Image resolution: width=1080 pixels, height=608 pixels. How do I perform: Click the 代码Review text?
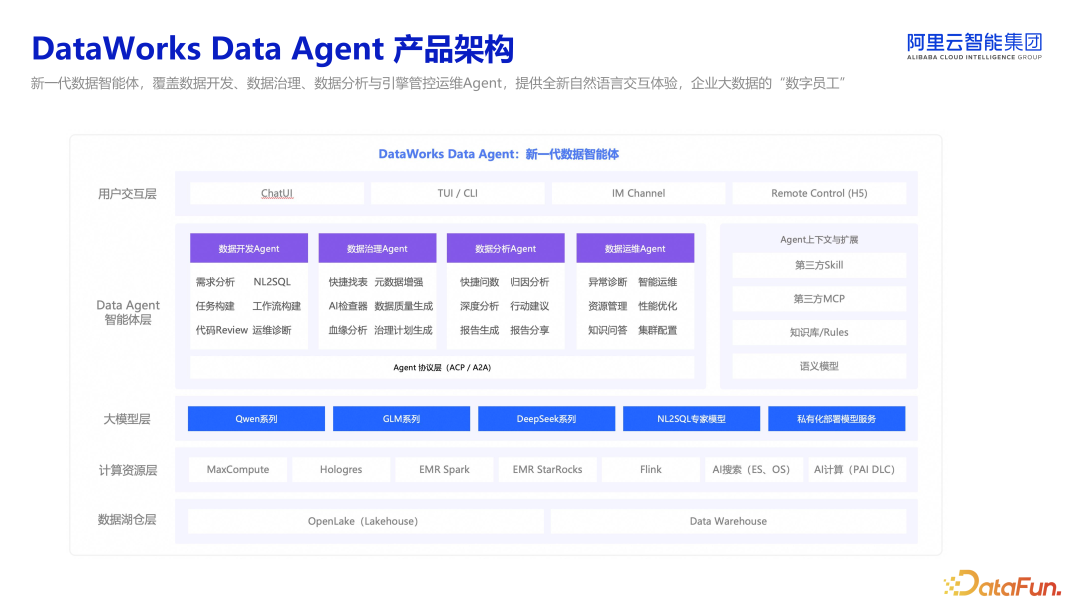(221, 331)
